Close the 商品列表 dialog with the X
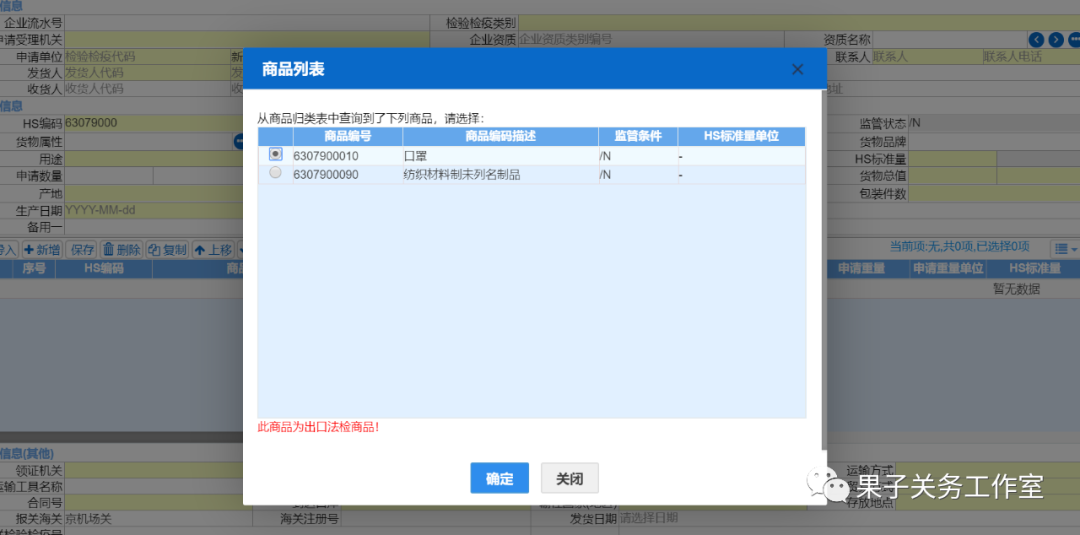Screen dimensions: 1080x535 coord(798,69)
